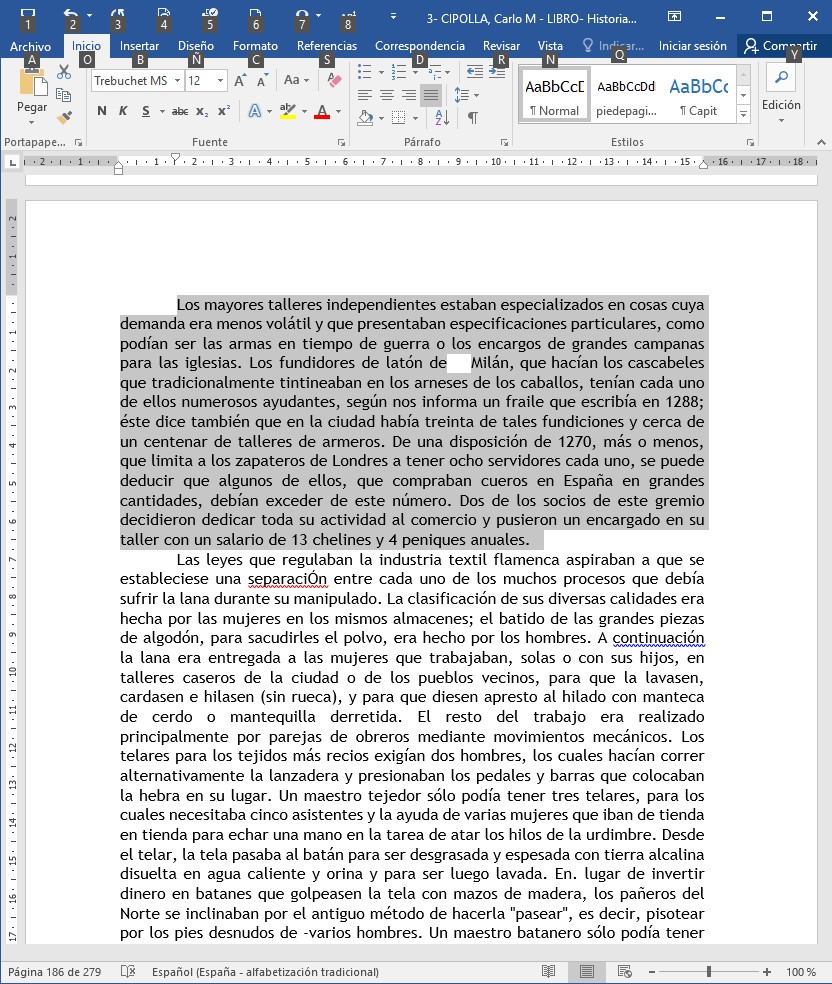Open the highlight color dropdown arrow

[x=304, y=112]
